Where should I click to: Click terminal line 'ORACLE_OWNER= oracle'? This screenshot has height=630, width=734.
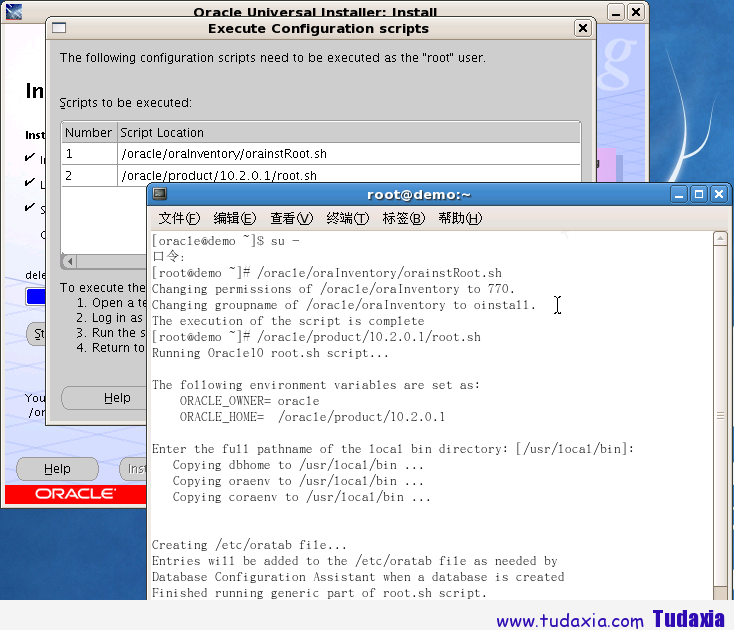coord(250,401)
